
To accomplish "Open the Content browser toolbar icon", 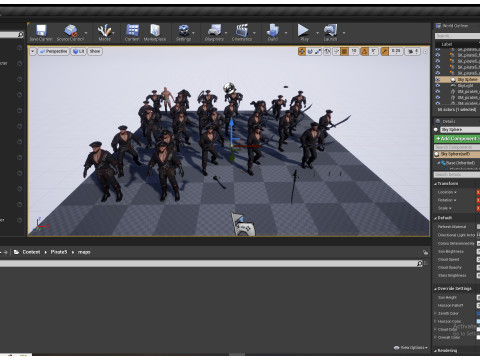I will pyautogui.click(x=132, y=33).
